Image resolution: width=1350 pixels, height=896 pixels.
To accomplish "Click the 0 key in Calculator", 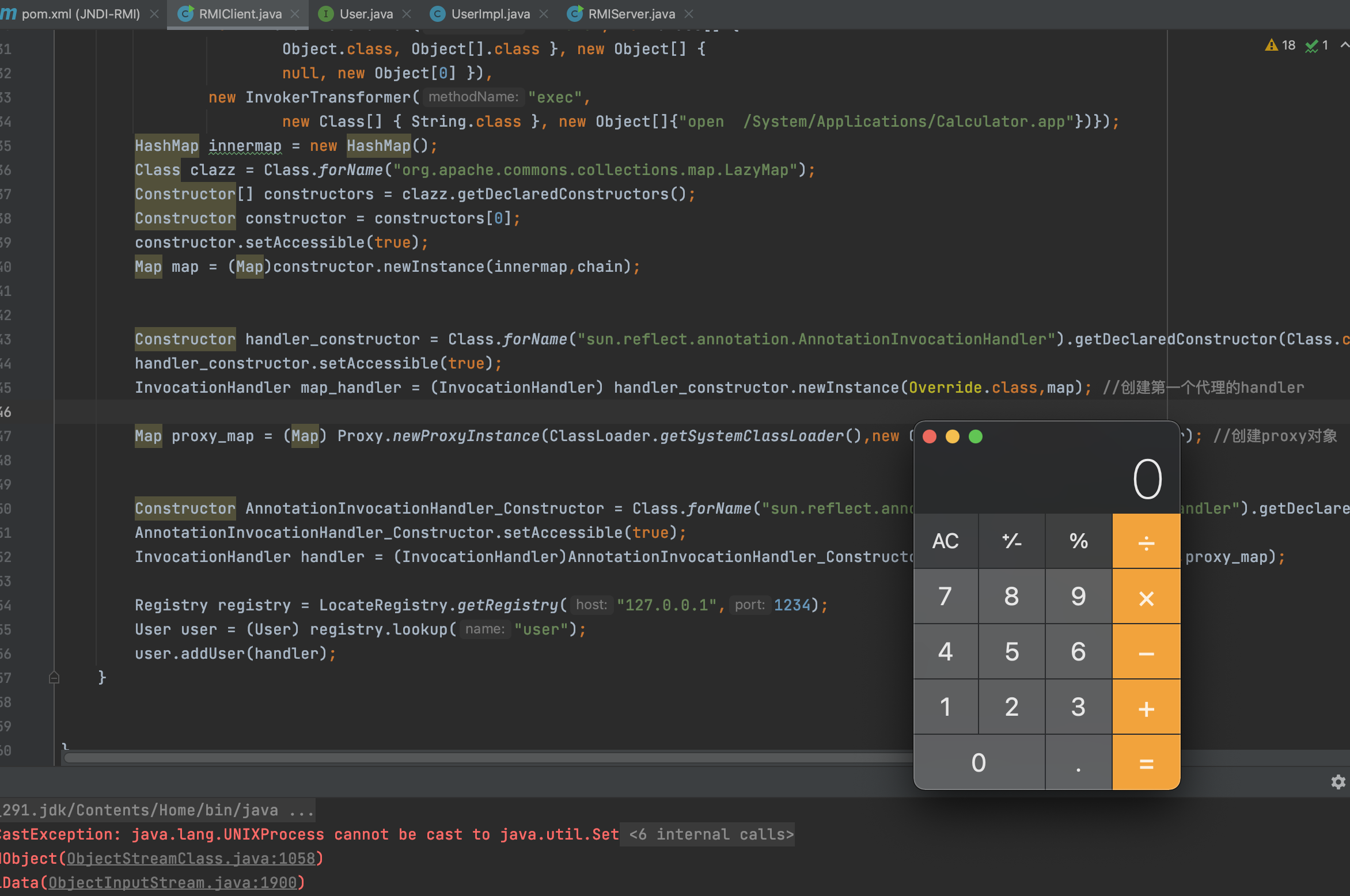I will (x=979, y=762).
